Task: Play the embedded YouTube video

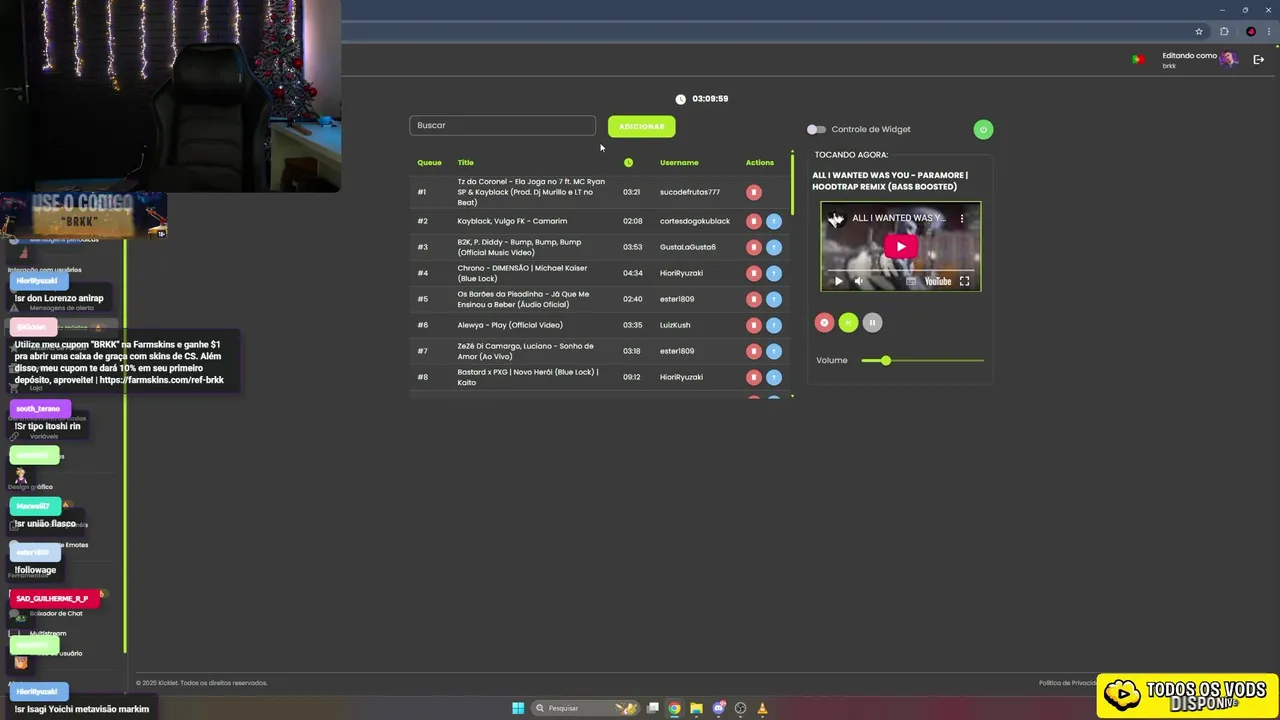Action: 900,246
